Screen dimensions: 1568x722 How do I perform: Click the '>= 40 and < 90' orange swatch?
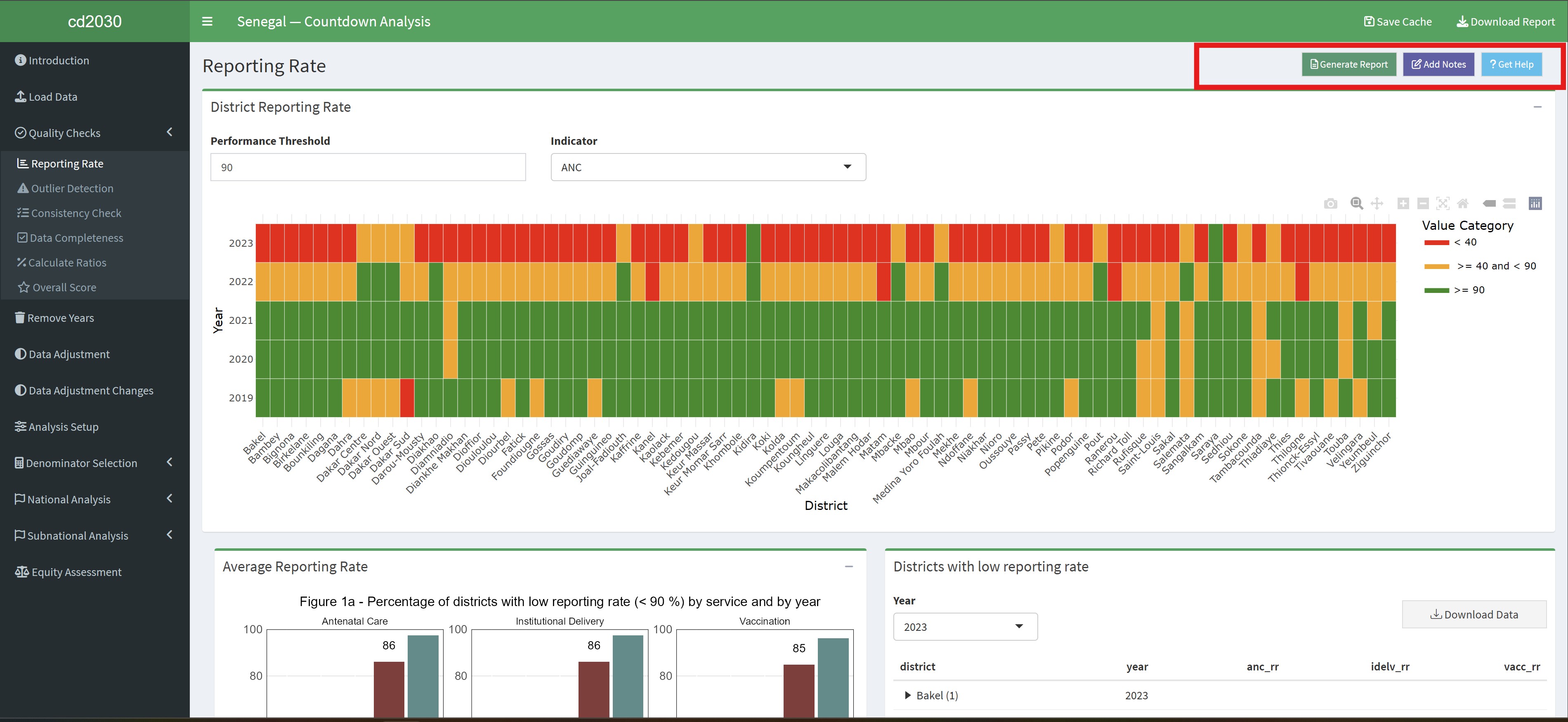point(1436,266)
